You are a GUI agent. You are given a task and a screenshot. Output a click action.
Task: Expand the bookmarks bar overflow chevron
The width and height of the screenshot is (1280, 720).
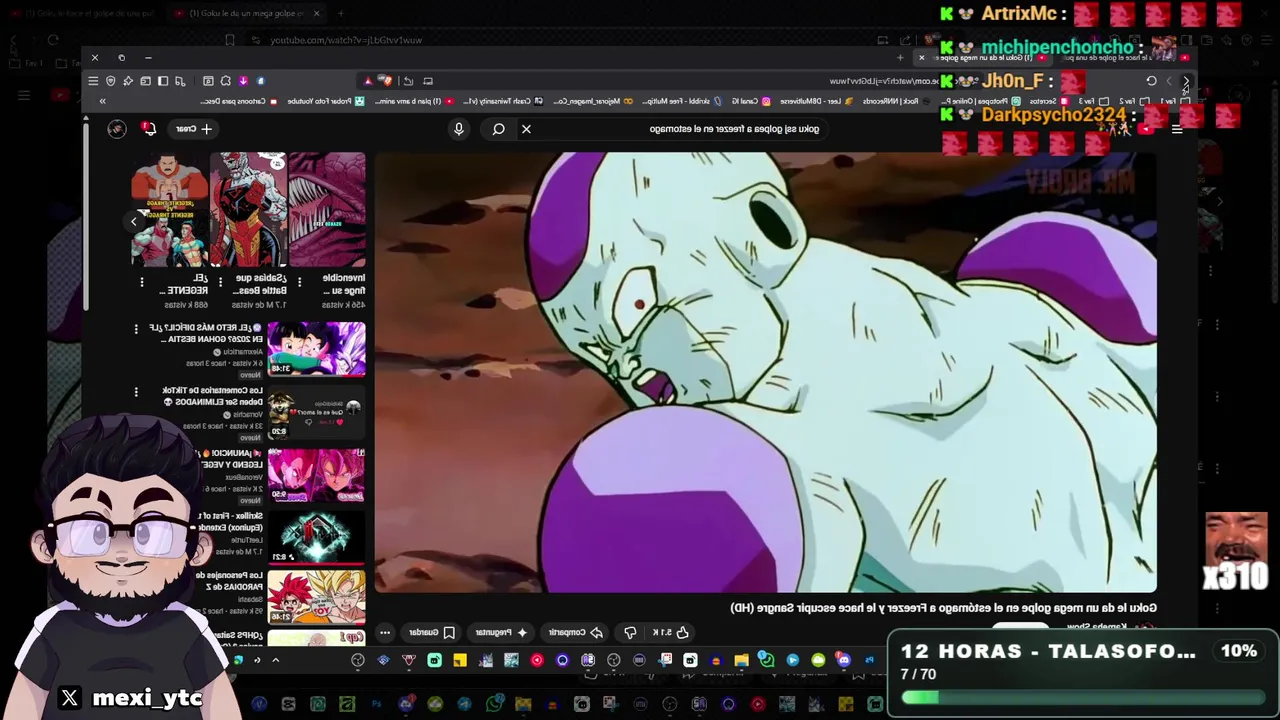[102, 101]
